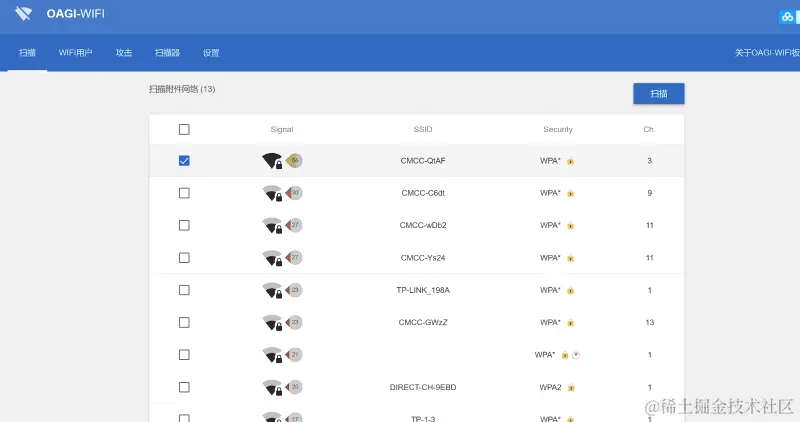This screenshot has height=422, width=800.
Task: Sort by the Security column header
Action: (558, 130)
